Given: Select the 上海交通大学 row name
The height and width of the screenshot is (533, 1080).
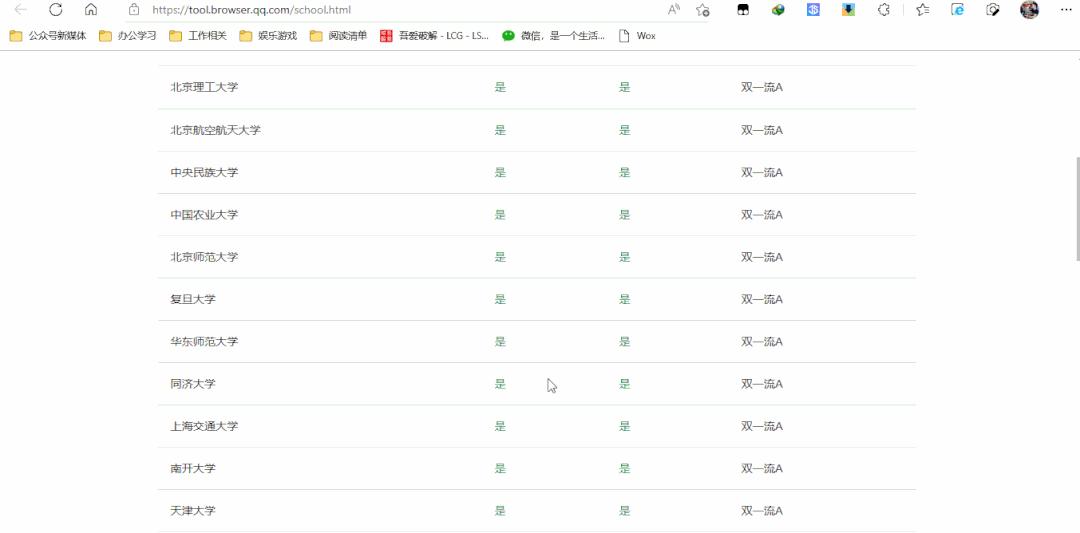Looking at the screenshot, I should click(205, 426).
